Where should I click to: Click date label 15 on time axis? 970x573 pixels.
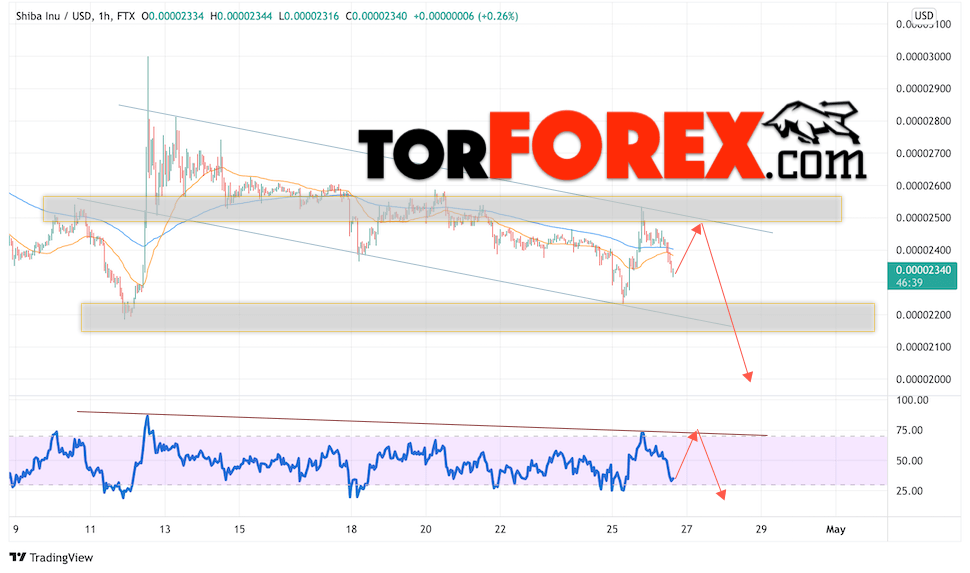point(239,529)
